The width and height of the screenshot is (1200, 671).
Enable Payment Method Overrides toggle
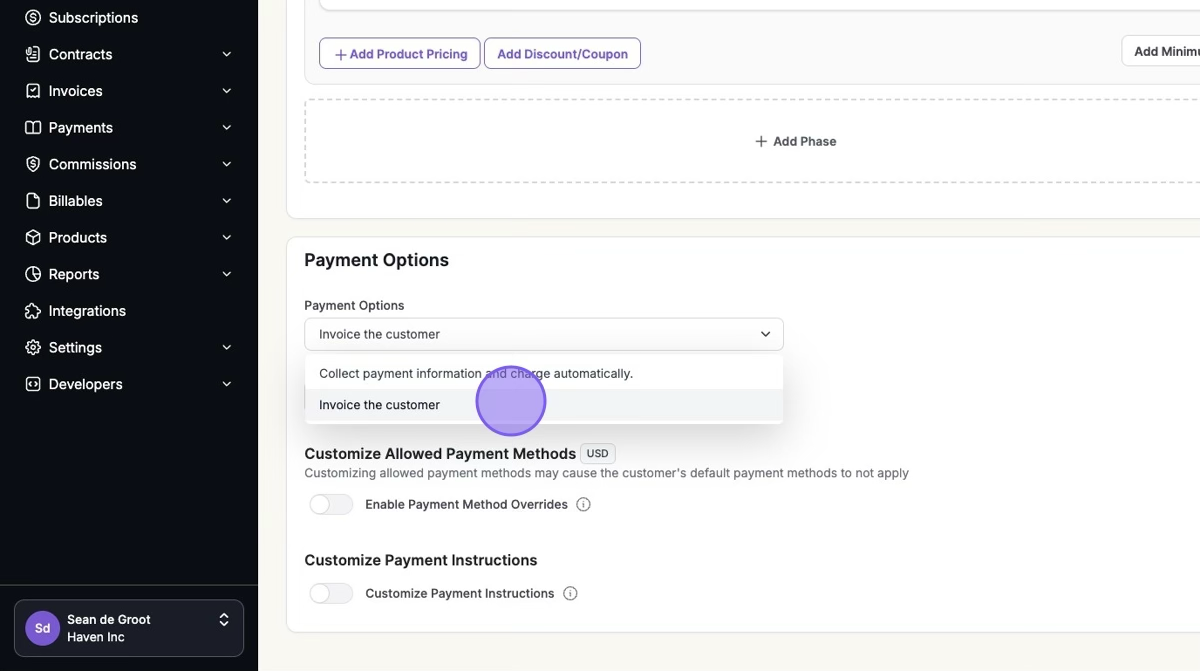pyautogui.click(x=331, y=505)
